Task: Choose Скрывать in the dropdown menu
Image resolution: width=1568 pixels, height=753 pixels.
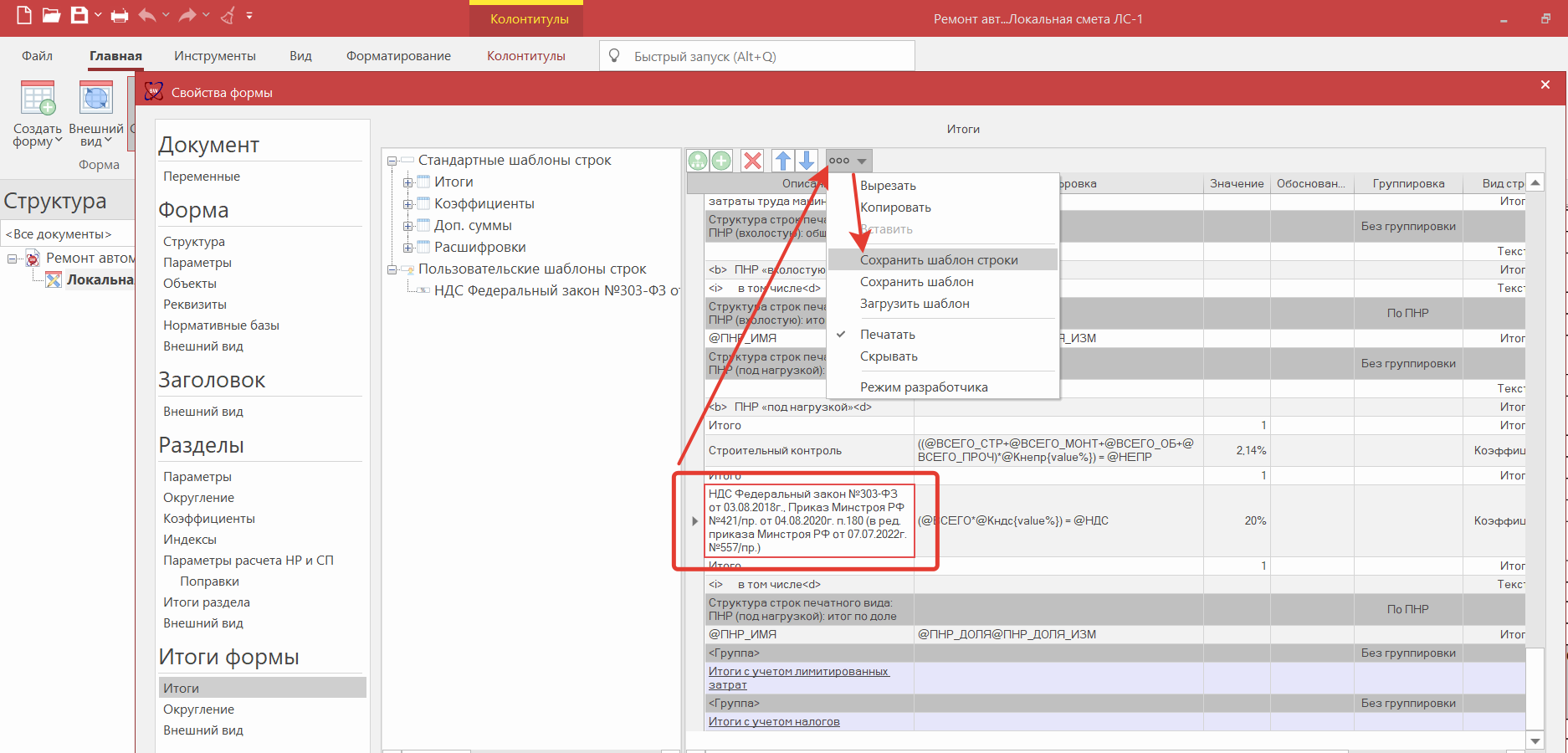Action: (943, 356)
